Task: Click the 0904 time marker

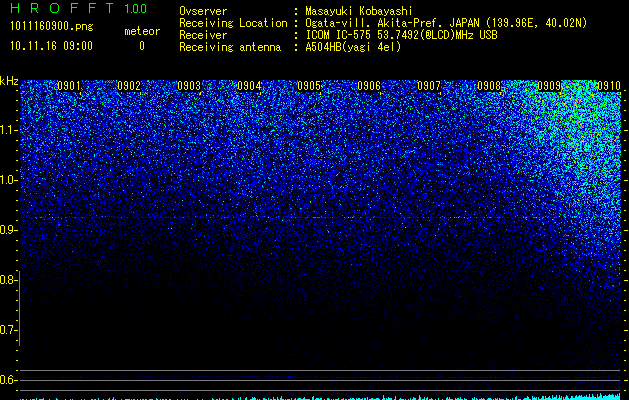Action: [x=249, y=86]
